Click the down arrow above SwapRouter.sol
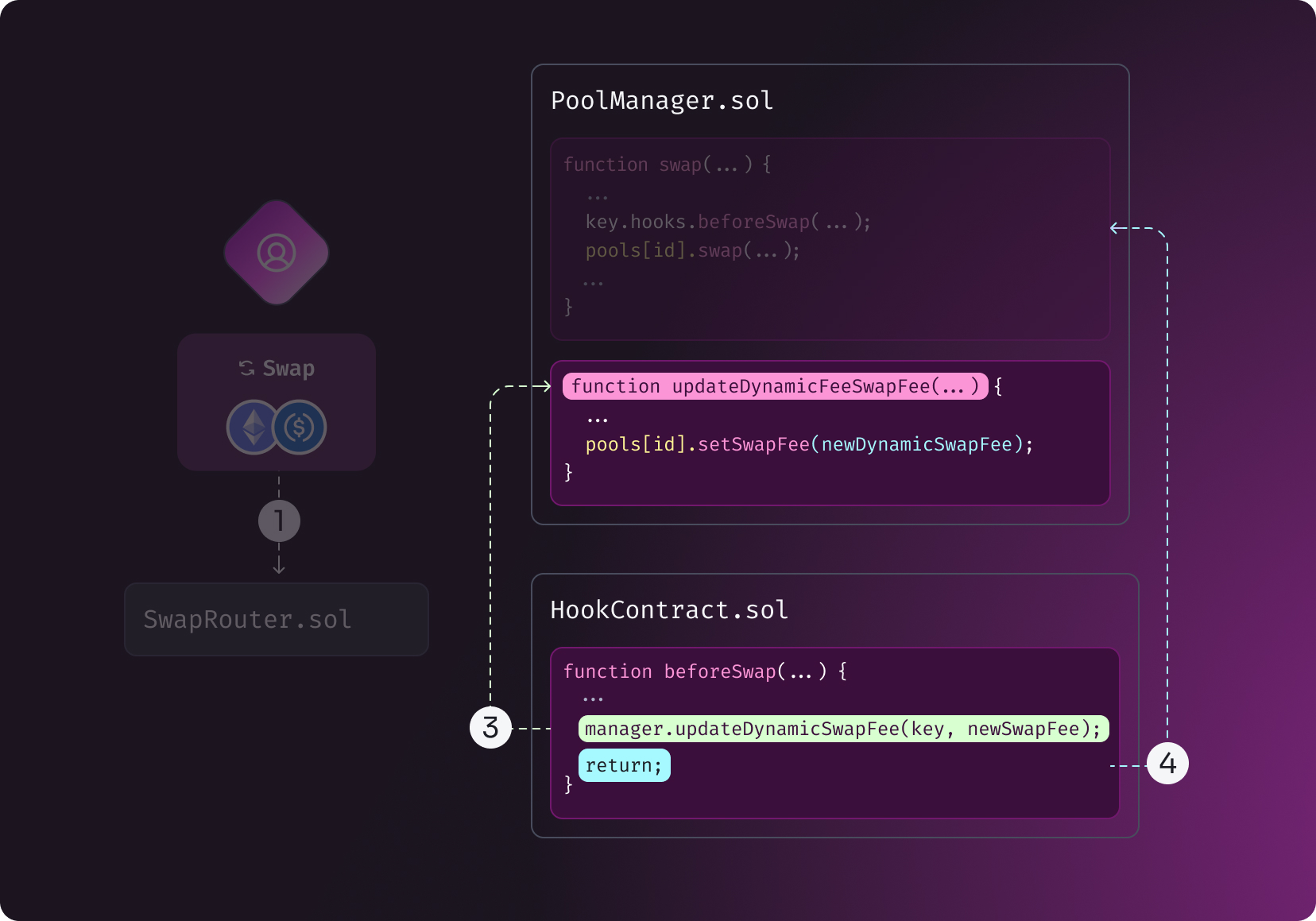The height and width of the screenshot is (921, 1316). click(x=279, y=567)
